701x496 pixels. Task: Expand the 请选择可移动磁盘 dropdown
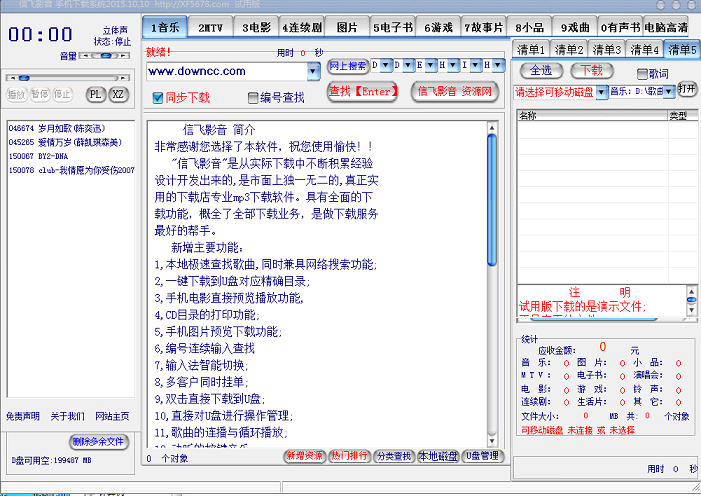pyautogui.click(x=602, y=92)
